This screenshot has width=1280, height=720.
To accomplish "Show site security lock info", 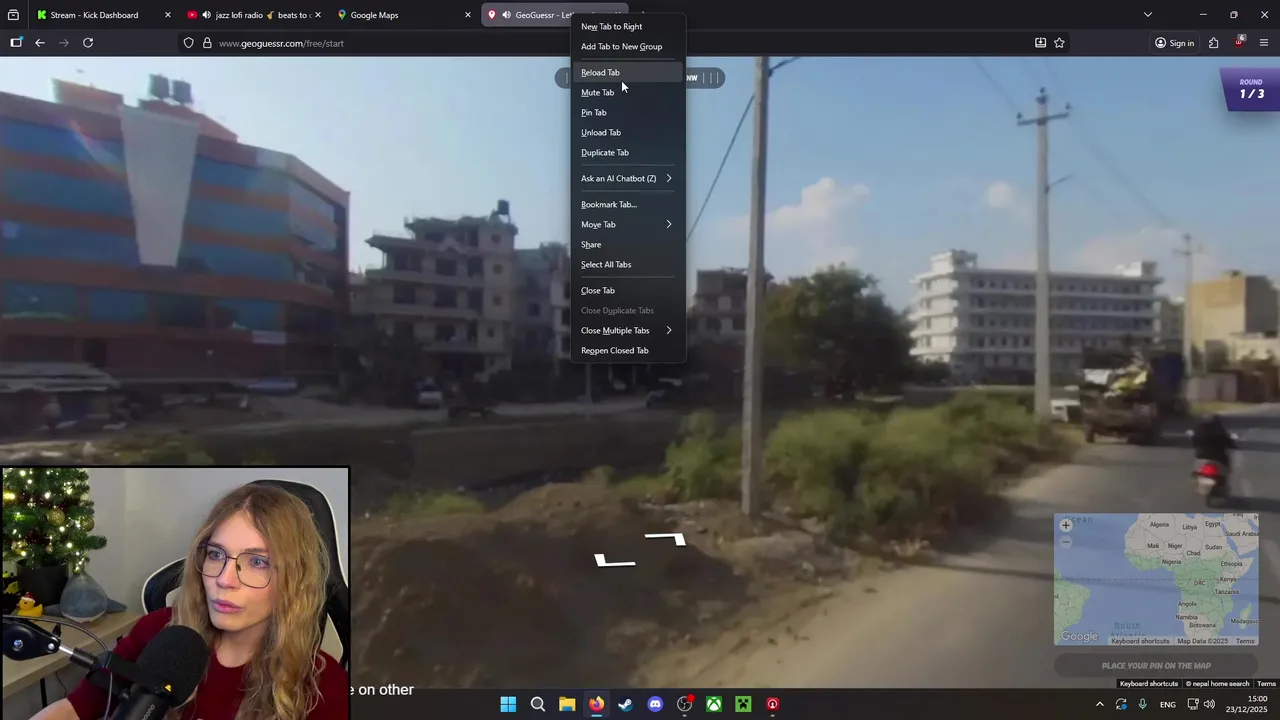I will pyautogui.click(x=207, y=43).
